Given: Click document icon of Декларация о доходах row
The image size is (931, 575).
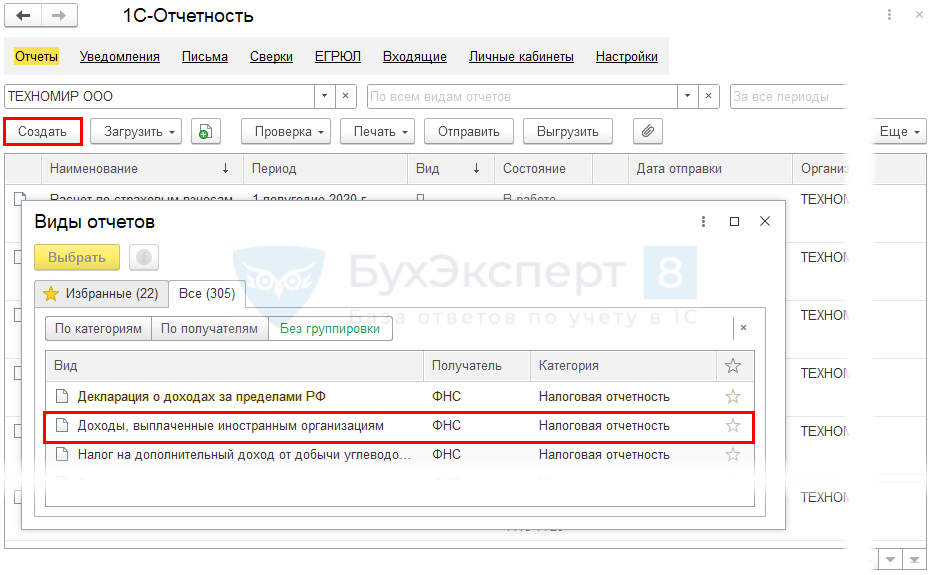Looking at the screenshot, I should (61, 396).
